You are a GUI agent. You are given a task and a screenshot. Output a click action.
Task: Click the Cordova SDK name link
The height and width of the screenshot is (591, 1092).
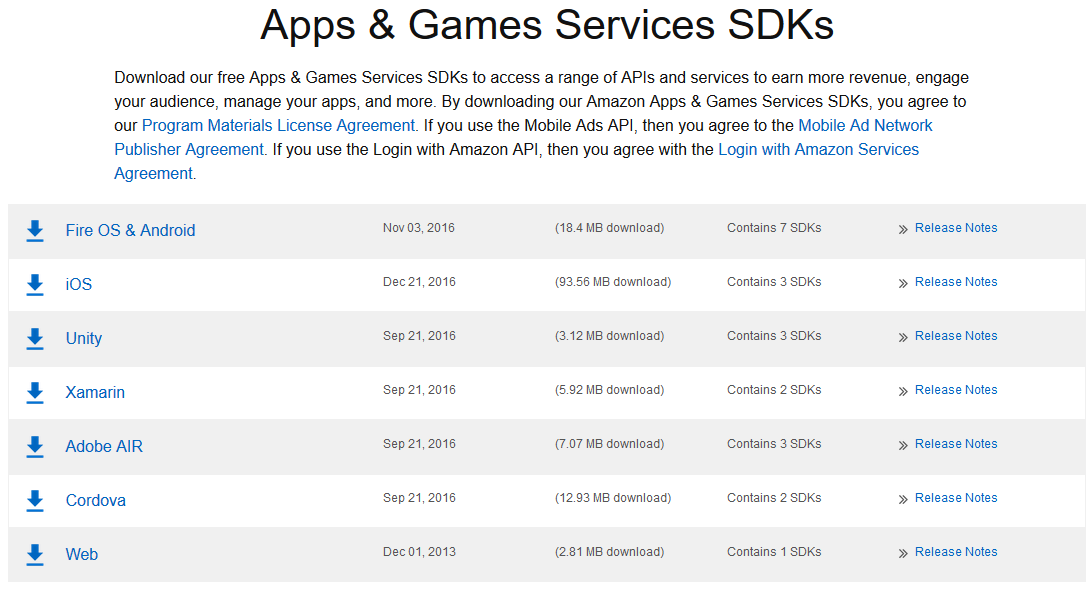(x=95, y=501)
